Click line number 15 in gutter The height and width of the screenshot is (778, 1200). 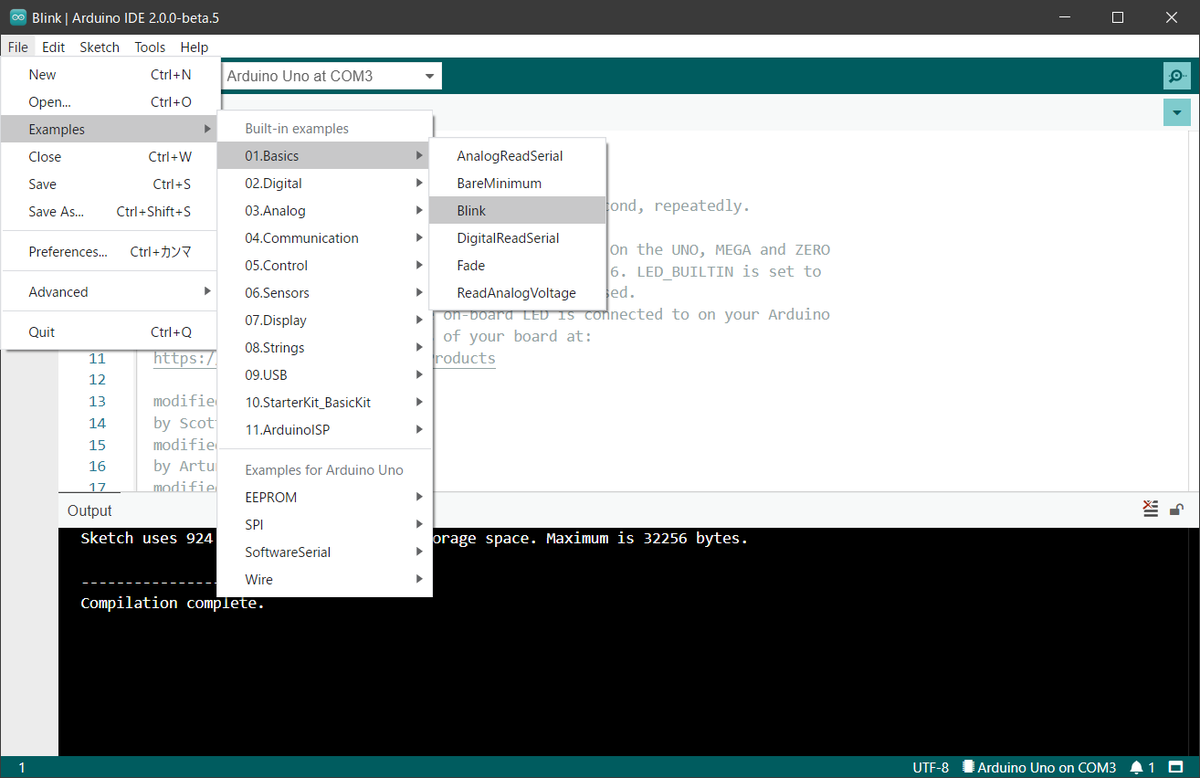pyautogui.click(x=97, y=445)
